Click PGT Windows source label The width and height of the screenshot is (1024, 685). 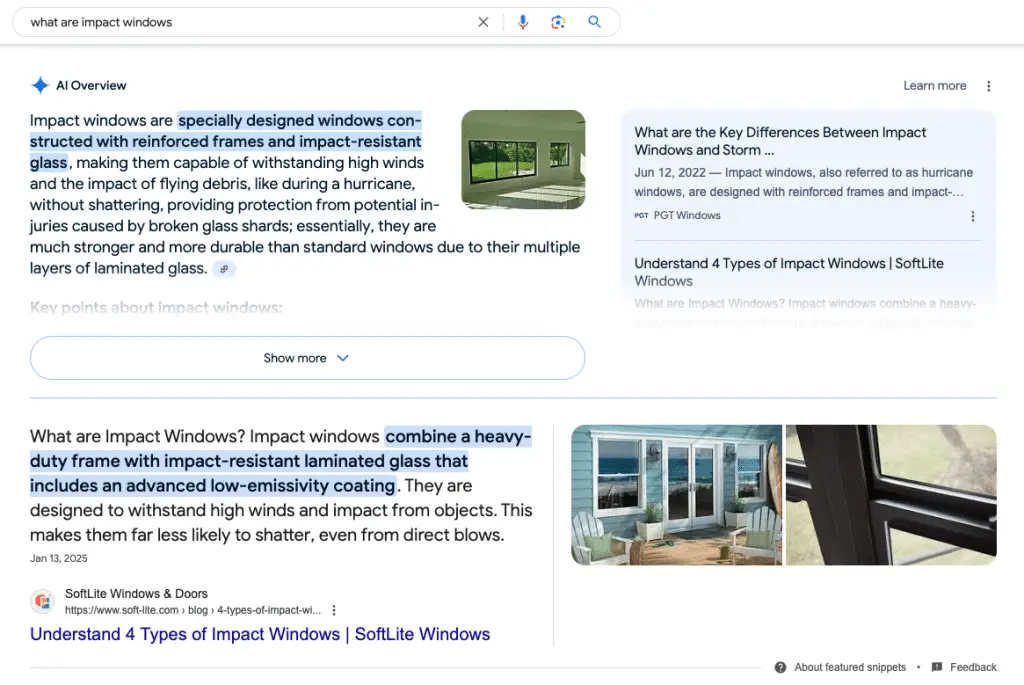click(687, 215)
